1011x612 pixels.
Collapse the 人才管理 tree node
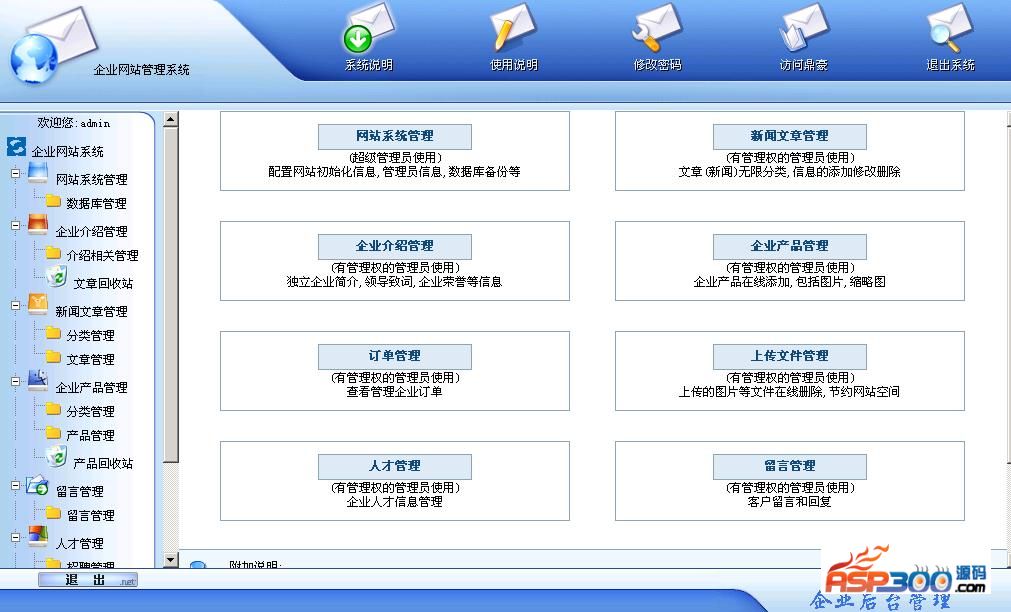point(15,537)
